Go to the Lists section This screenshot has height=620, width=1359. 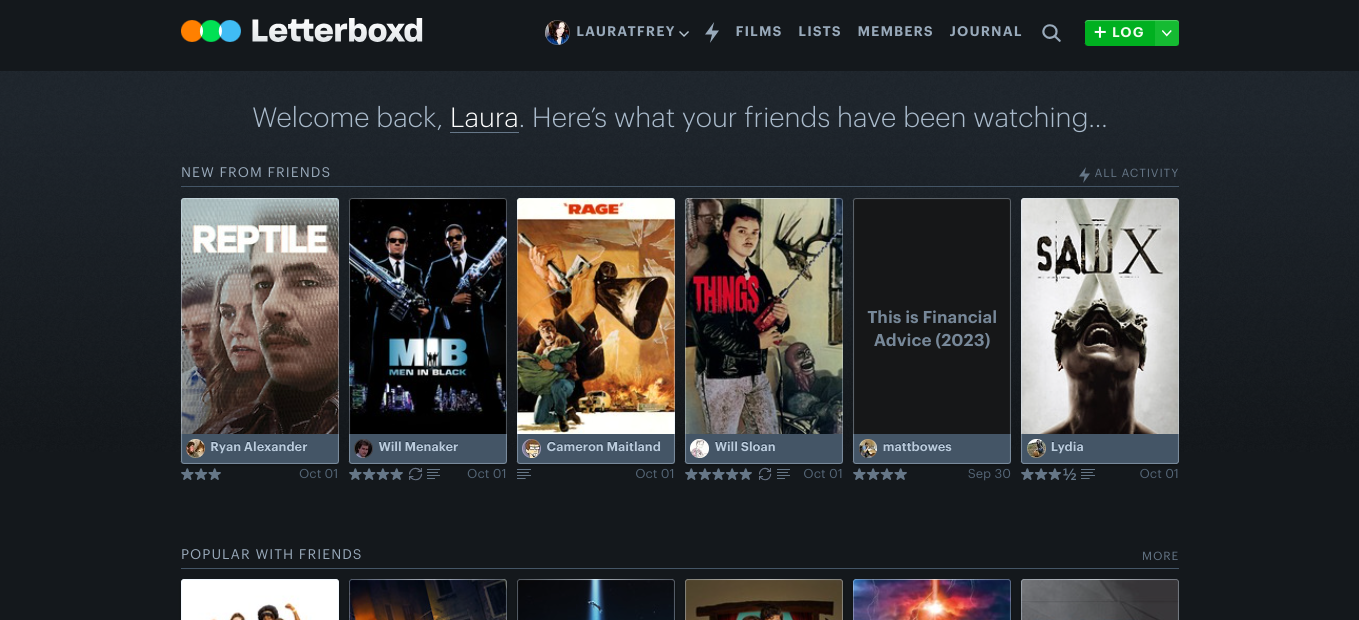(x=819, y=32)
